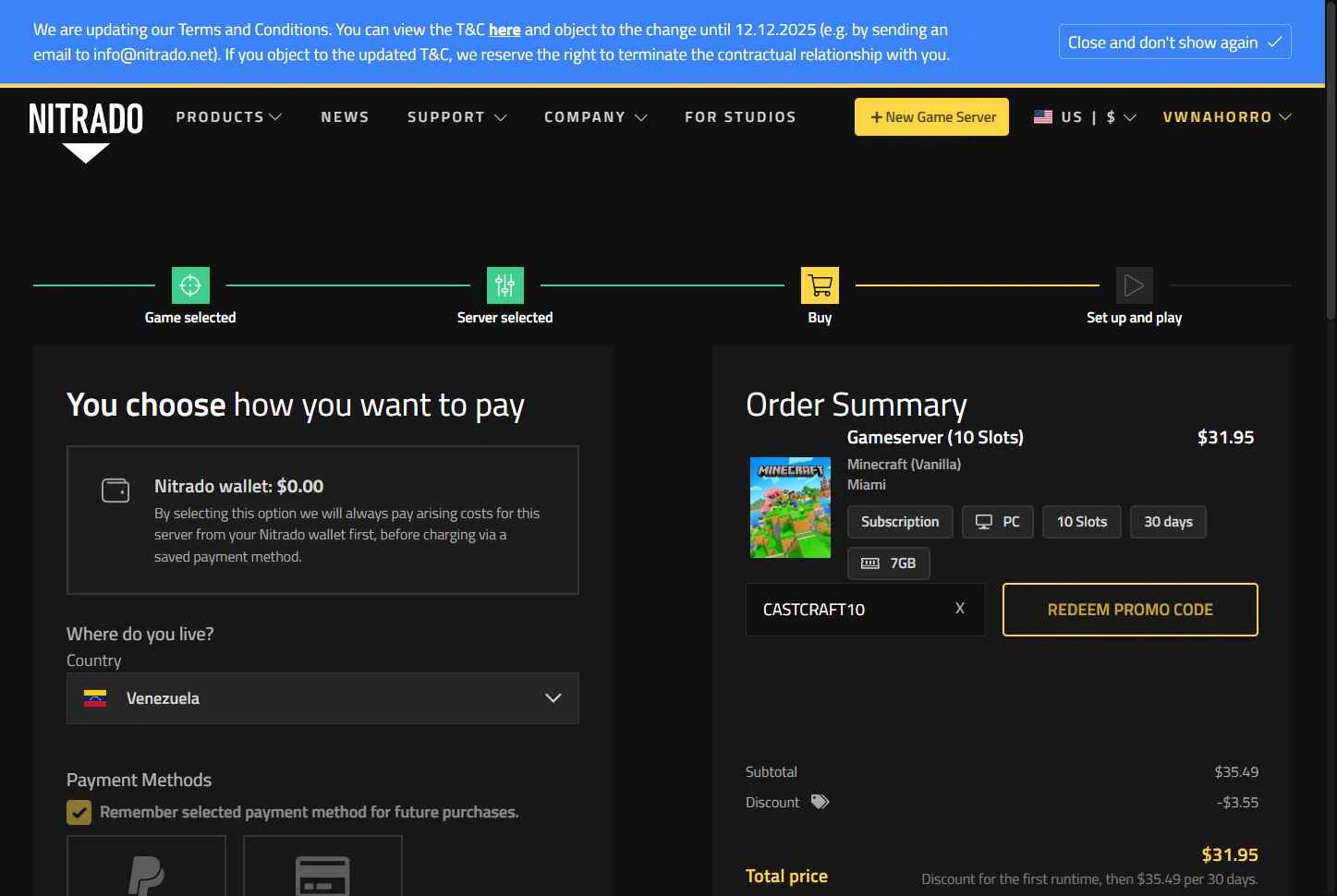Click the US flag icon in header
Screen dimensions: 1337x896
coord(1043,117)
